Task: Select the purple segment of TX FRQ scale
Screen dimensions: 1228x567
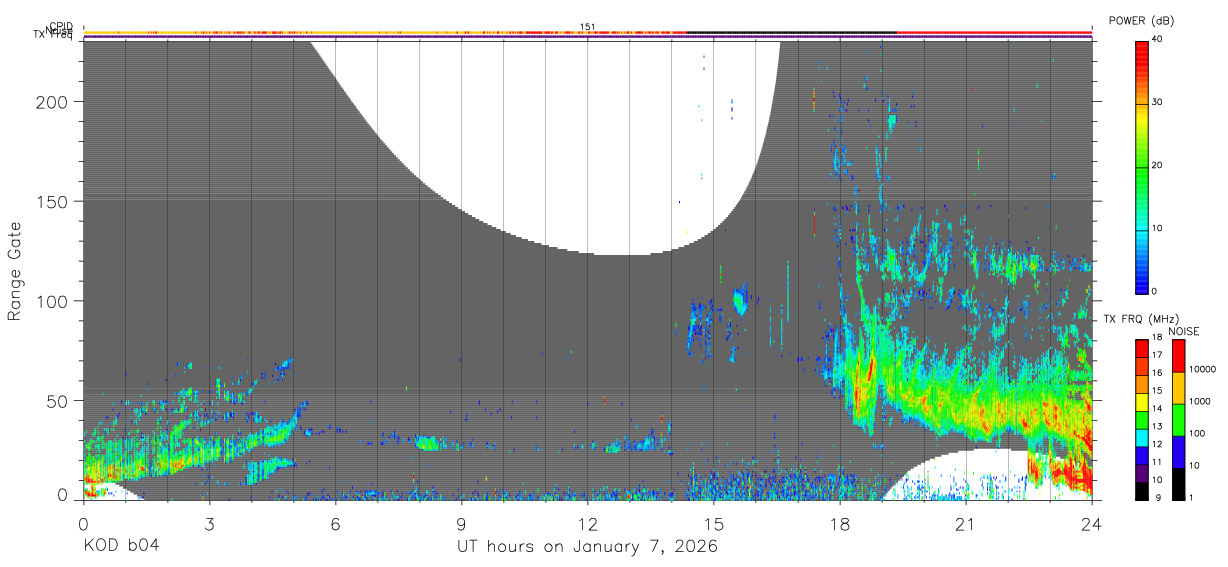Action: point(1141,473)
